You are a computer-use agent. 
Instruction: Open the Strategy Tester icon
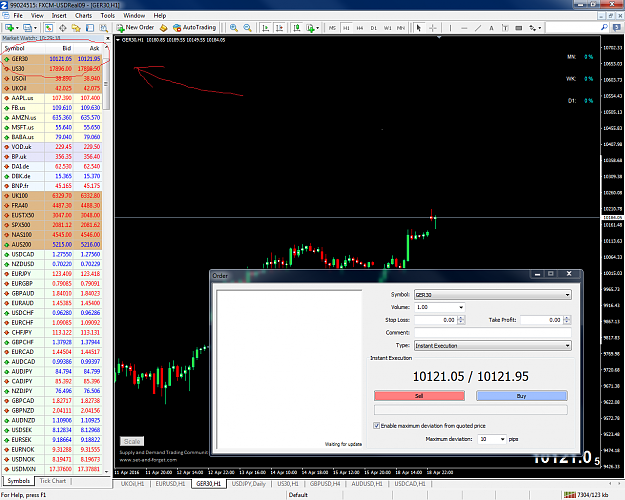(x=104, y=28)
